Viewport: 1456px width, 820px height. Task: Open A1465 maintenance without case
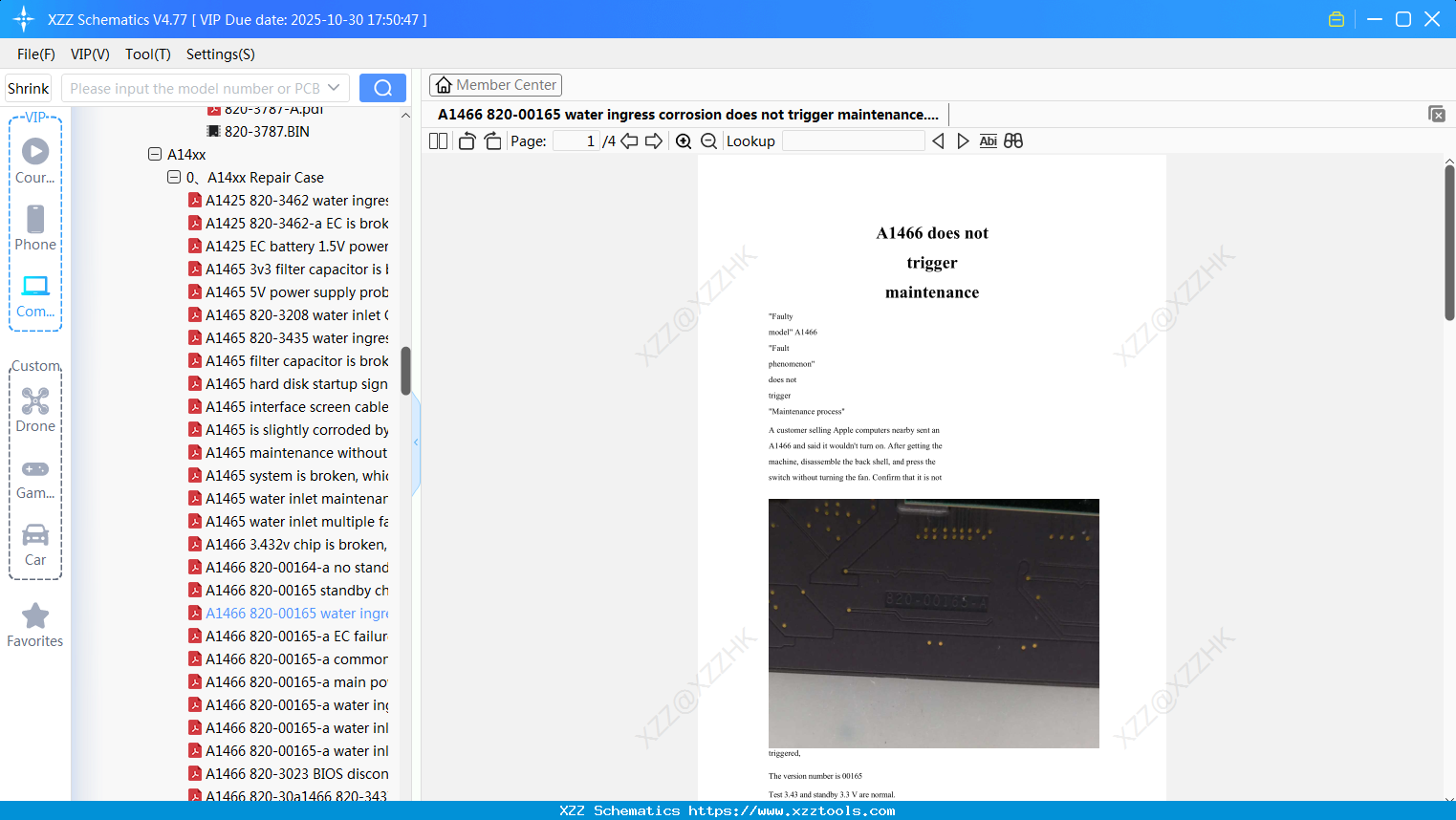pos(289,452)
